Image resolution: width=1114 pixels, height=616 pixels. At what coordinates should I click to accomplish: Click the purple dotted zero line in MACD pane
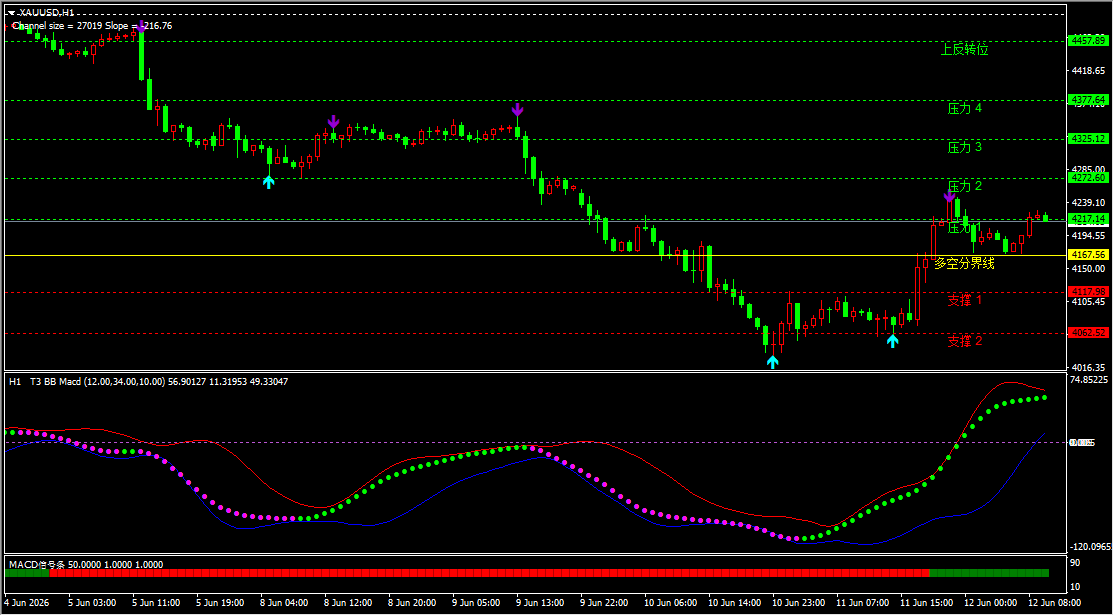tap(534, 443)
